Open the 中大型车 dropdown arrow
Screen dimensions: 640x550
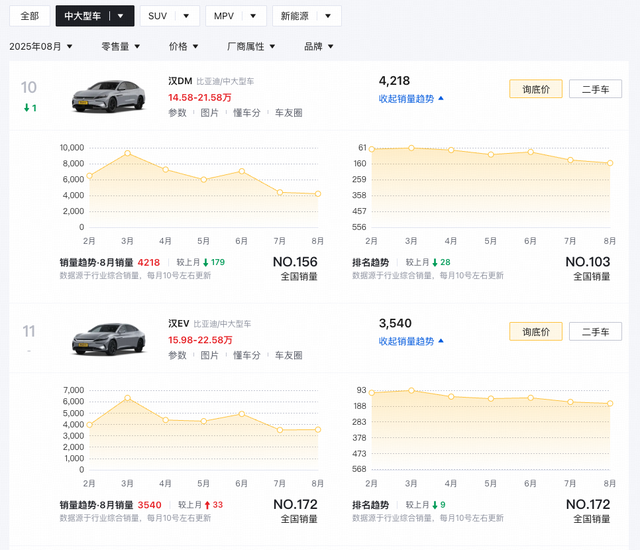(121, 16)
